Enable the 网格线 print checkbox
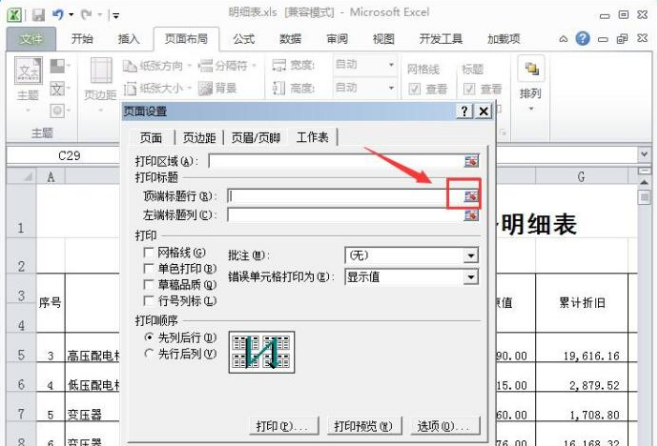The height and width of the screenshot is (446, 657). point(148,252)
